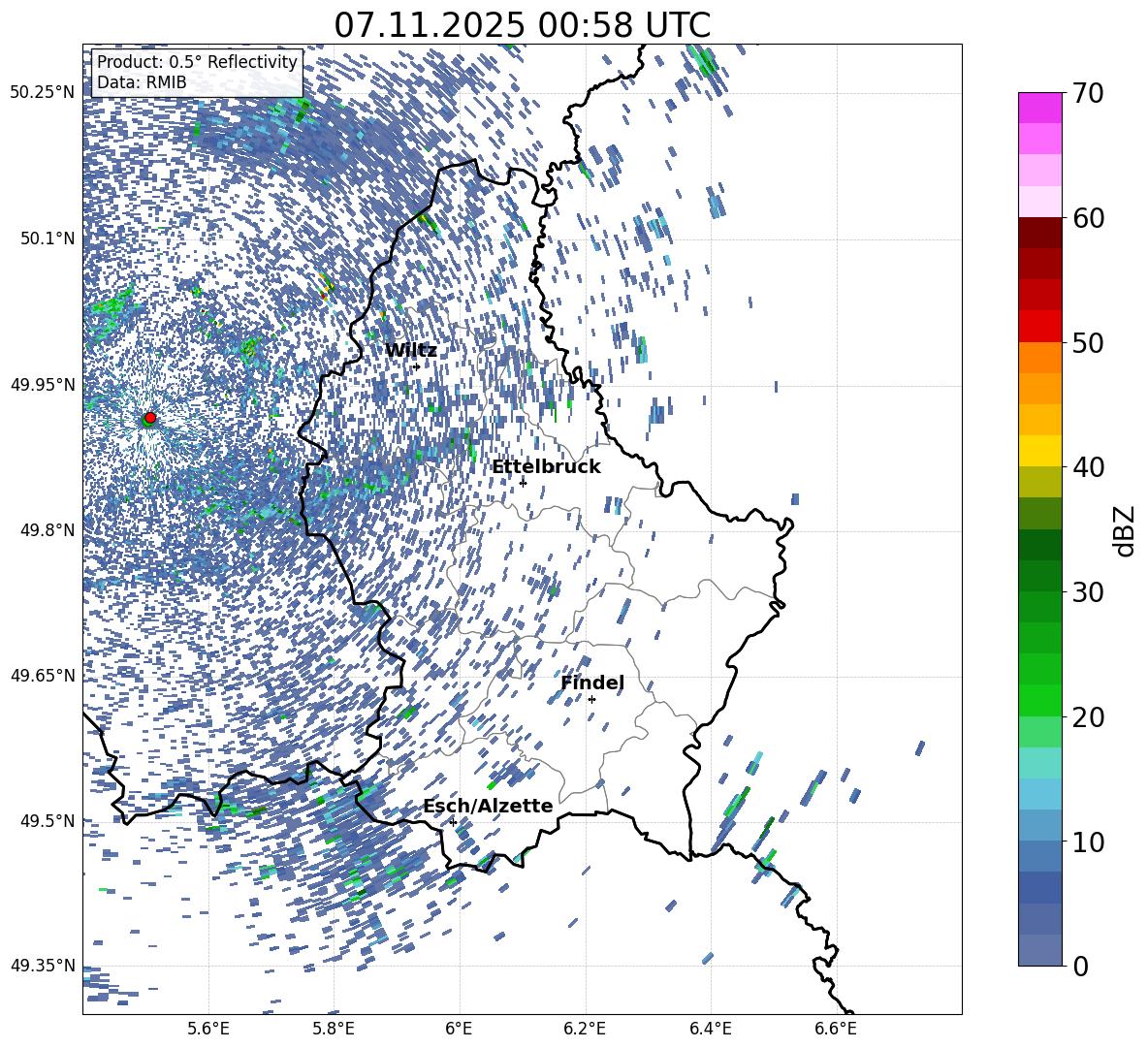Click the 49.5°N latitude label

click(47, 820)
